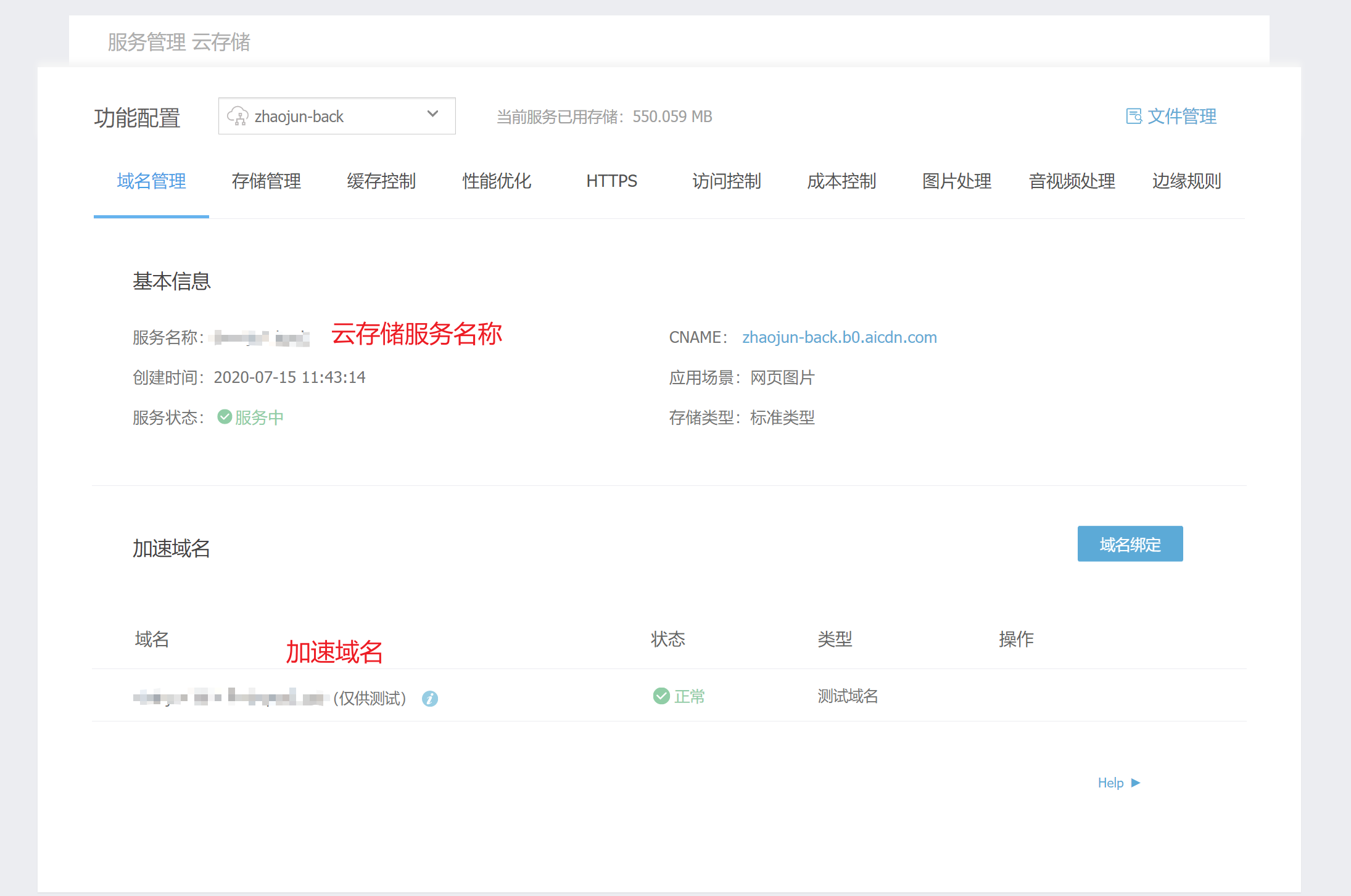Screen dimensions: 1351x896
Task: Open the 边缘规则 tab
Action: (x=1186, y=181)
